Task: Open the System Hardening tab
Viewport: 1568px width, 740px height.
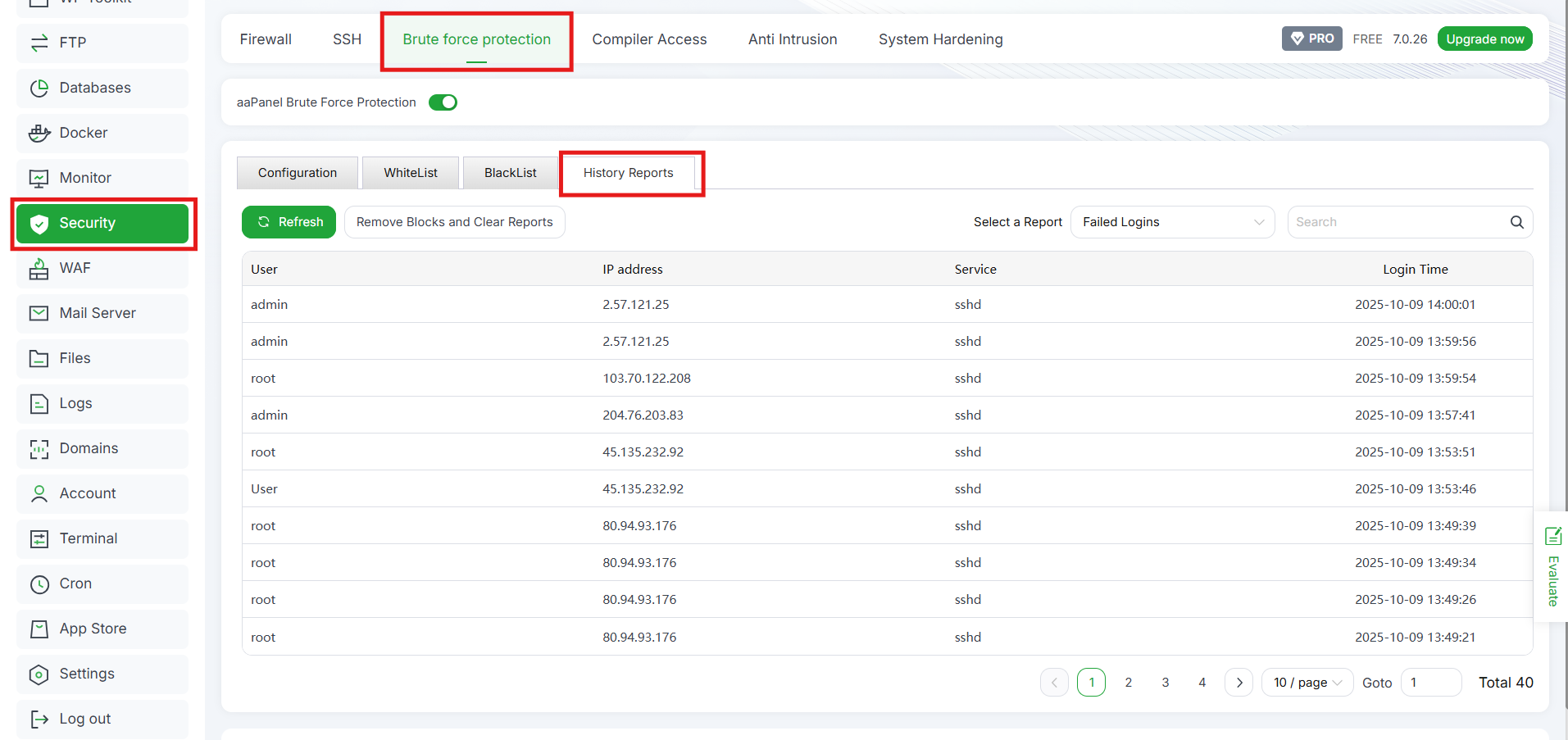Action: (940, 39)
